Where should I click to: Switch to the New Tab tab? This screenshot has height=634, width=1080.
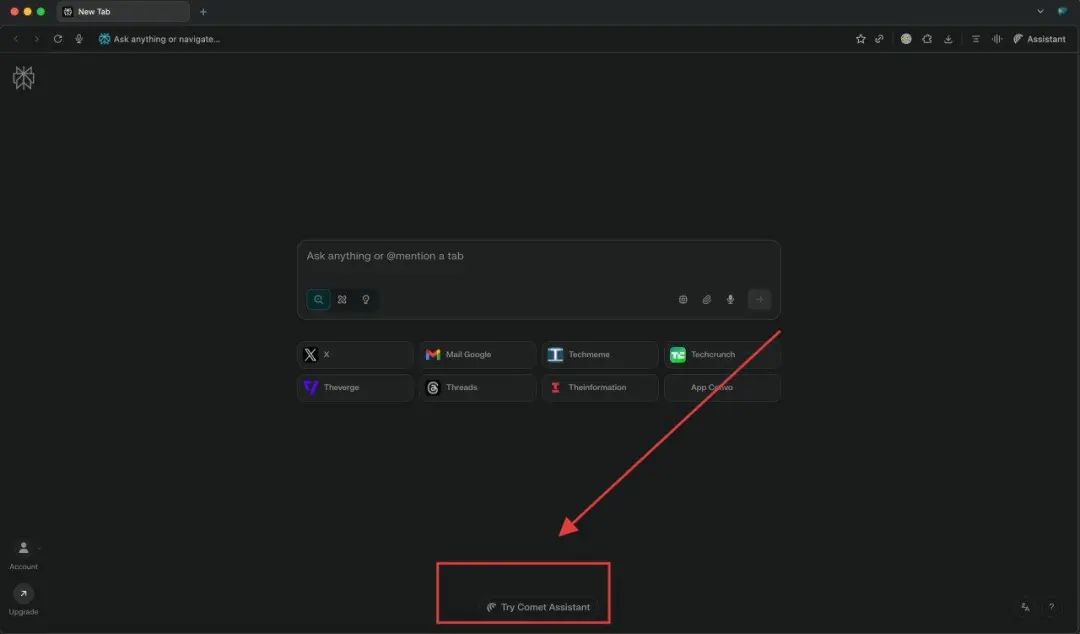coord(123,12)
